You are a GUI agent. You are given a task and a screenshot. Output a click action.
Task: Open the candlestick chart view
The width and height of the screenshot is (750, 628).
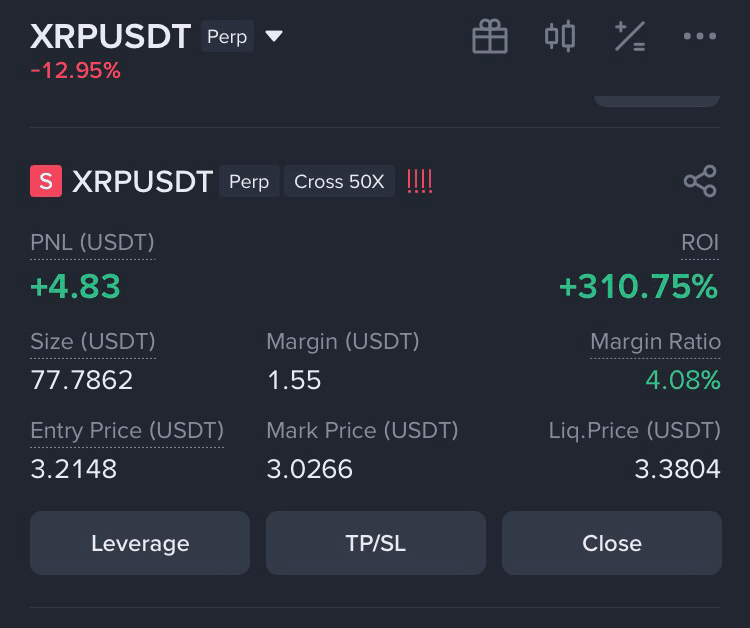[560, 37]
